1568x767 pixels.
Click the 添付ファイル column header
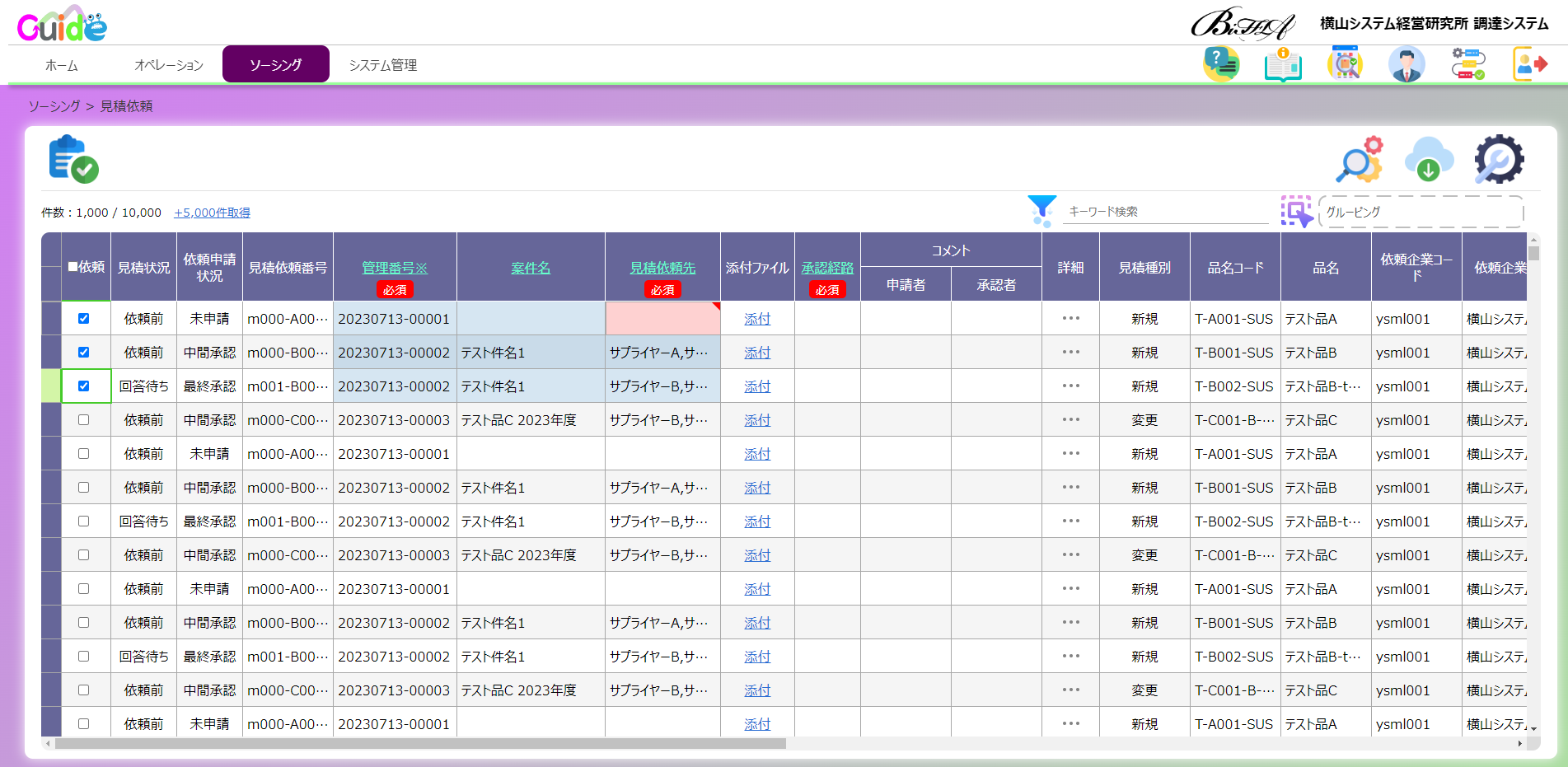(x=757, y=267)
